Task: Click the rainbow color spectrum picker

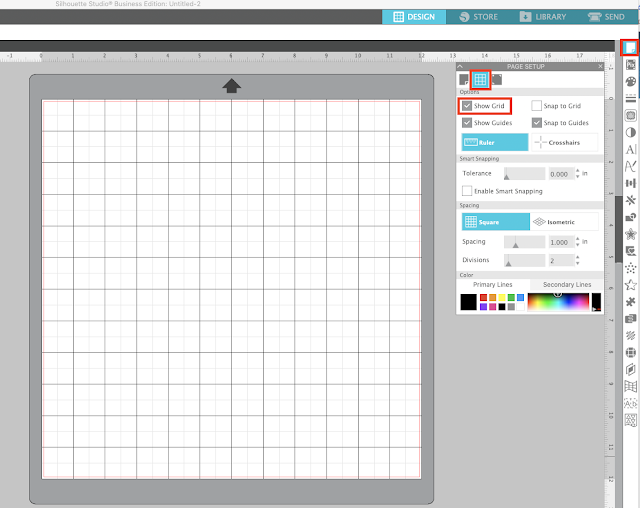Action: (558, 302)
